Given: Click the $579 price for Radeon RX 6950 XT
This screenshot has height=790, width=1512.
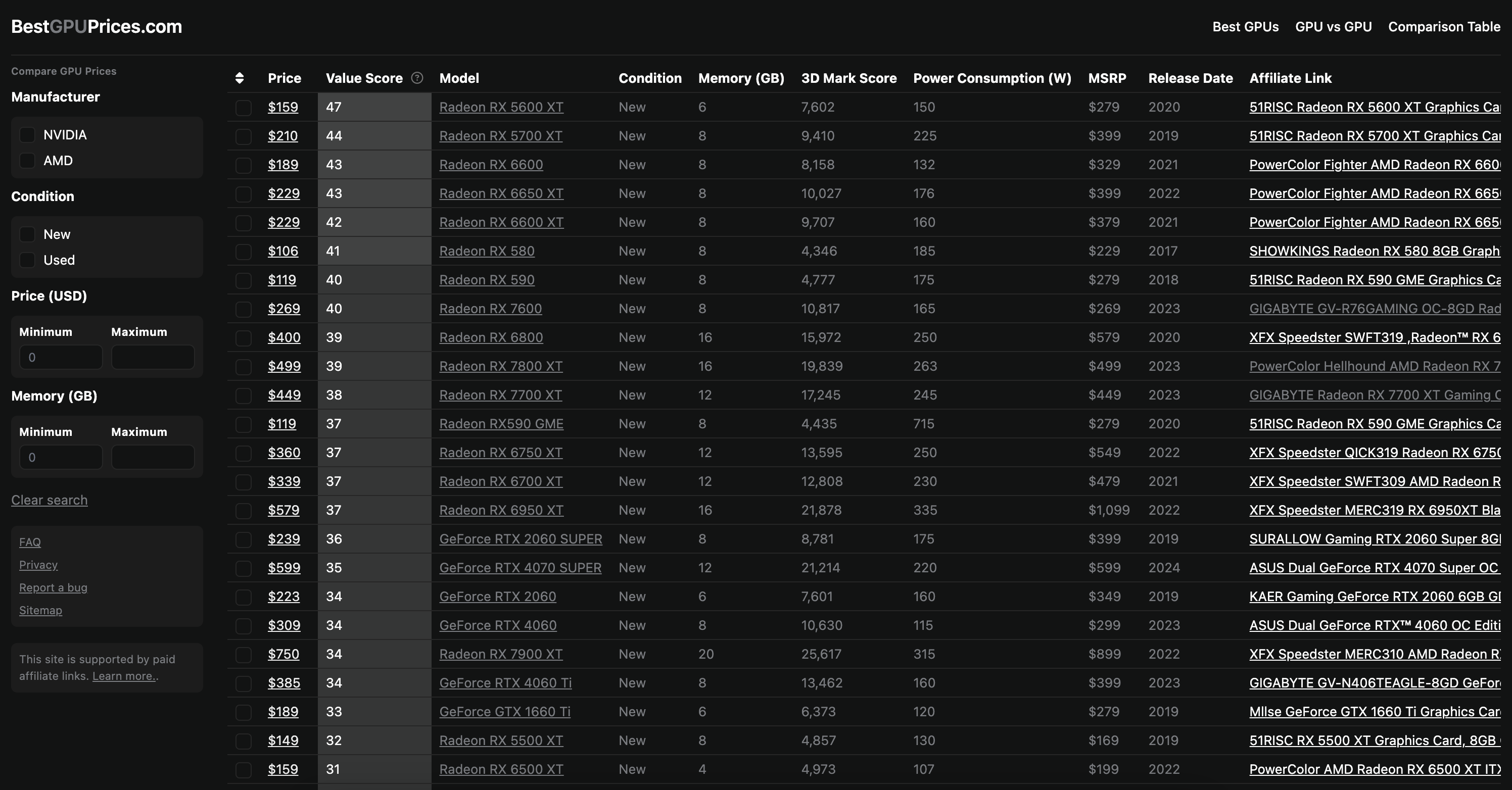Looking at the screenshot, I should [283, 510].
